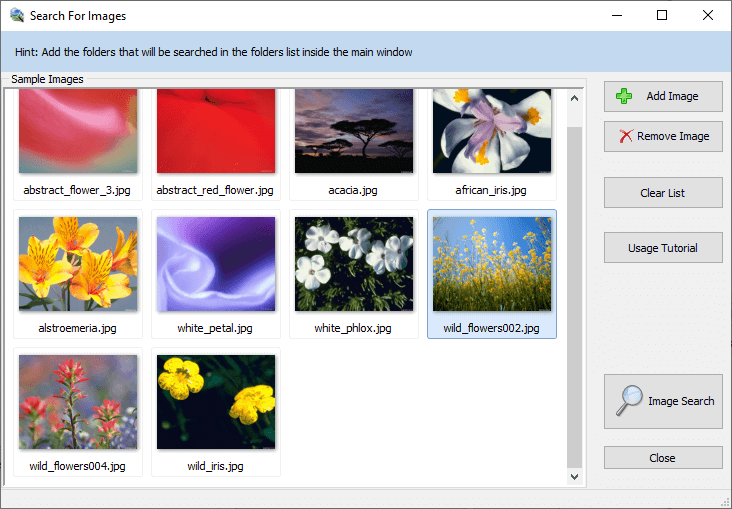Choose the wild_iris.jpg image

pyautogui.click(x=215, y=402)
